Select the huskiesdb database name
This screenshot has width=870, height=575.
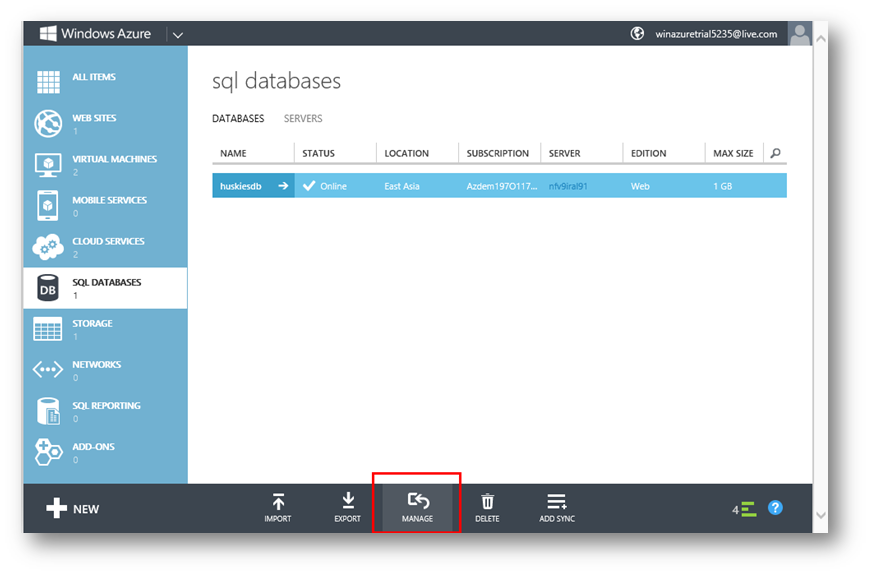pos(240,186)
